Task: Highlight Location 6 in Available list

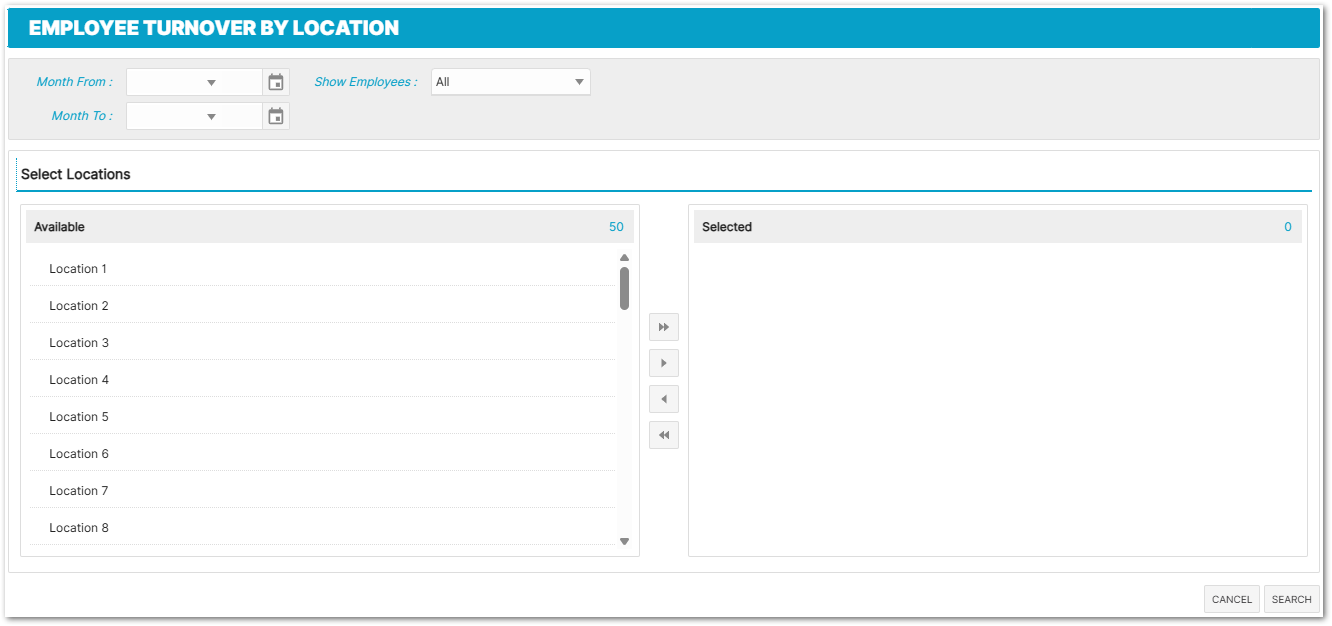Action: (79, 454)
